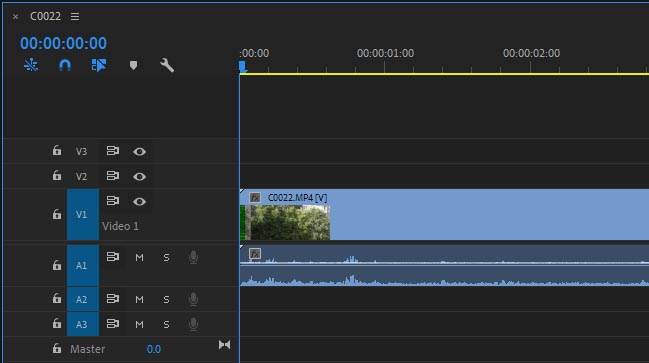Mute the A1 track
The width and height of the screenshot is (649, 363).
tap(139, 257)
